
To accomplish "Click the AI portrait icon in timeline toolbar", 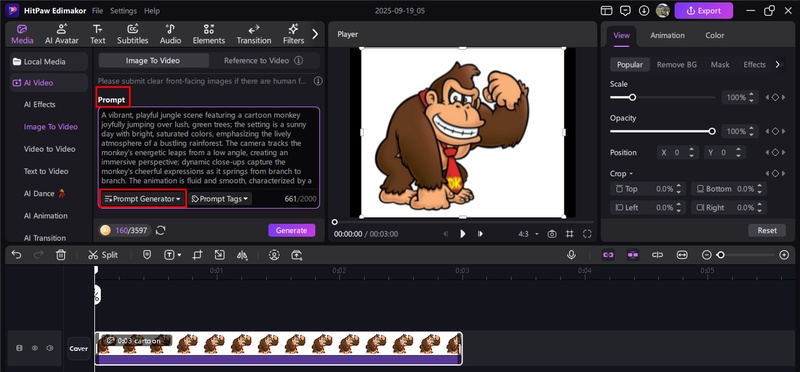I will (x=274, y=255).
